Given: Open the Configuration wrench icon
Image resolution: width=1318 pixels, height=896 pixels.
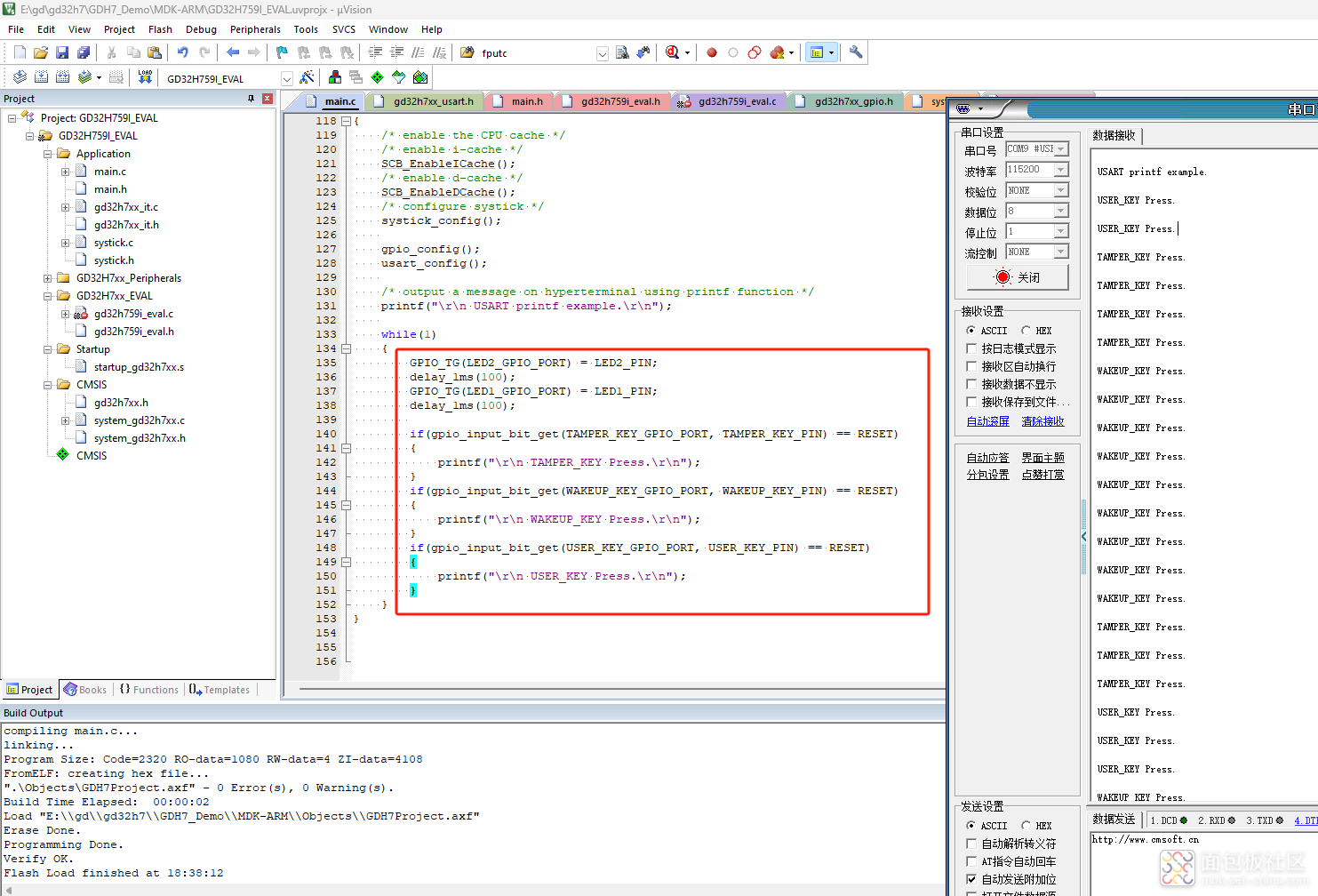Looking at the screenshot, I should point(856,52).
